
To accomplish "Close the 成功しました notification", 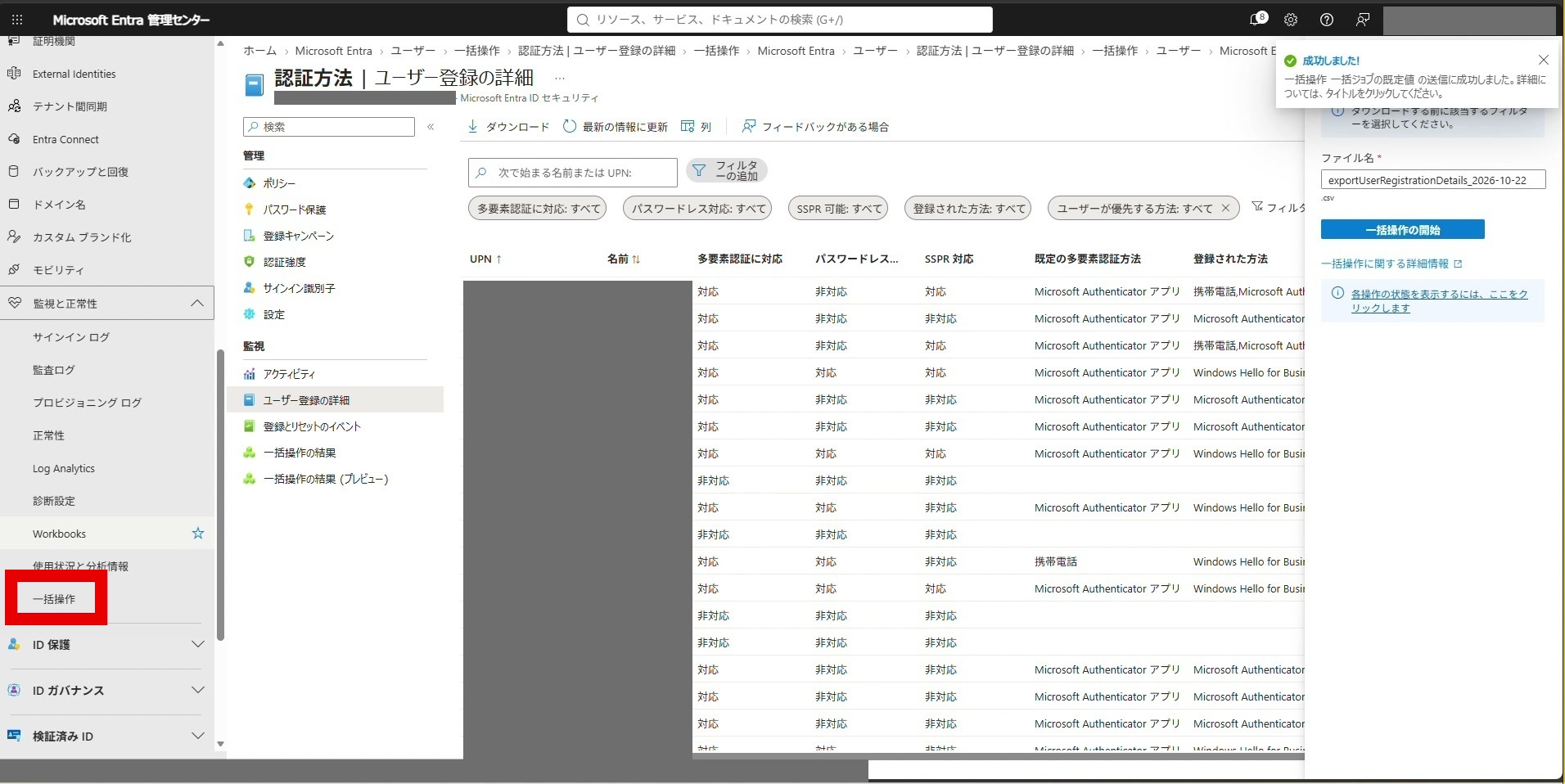I will tap(1544, 60).
